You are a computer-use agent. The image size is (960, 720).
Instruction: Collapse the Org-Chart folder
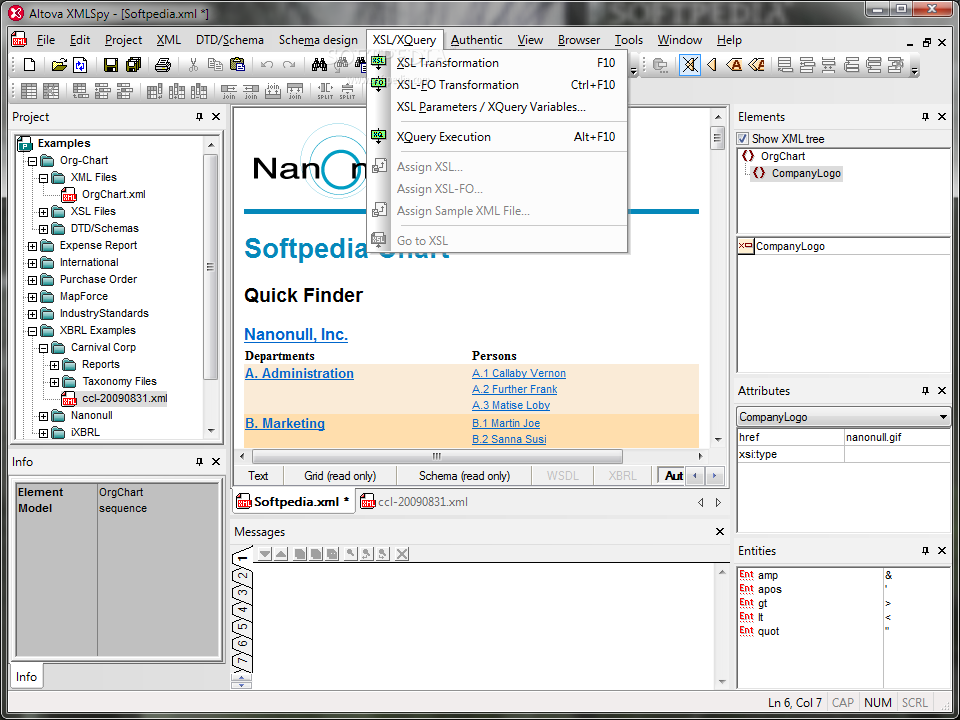tap(32, 162)
